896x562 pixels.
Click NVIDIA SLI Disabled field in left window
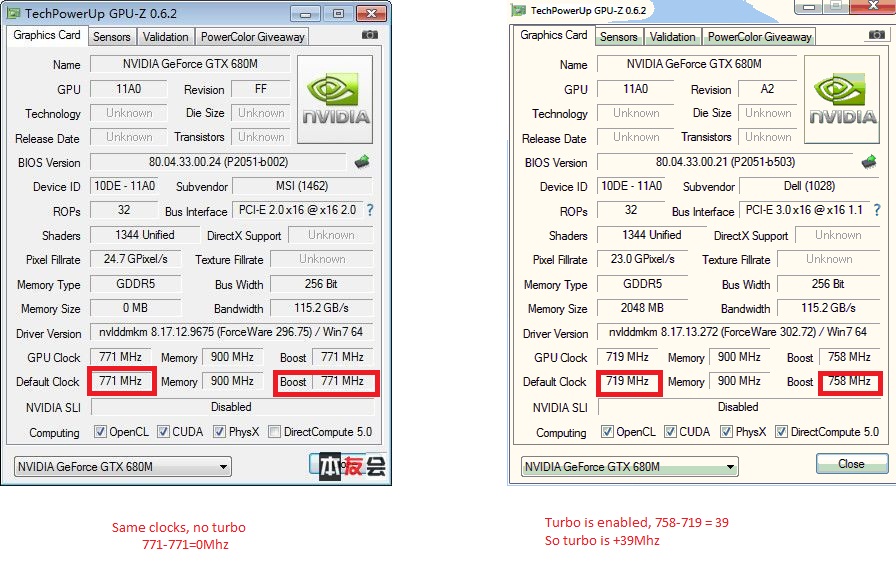point(231,407)
